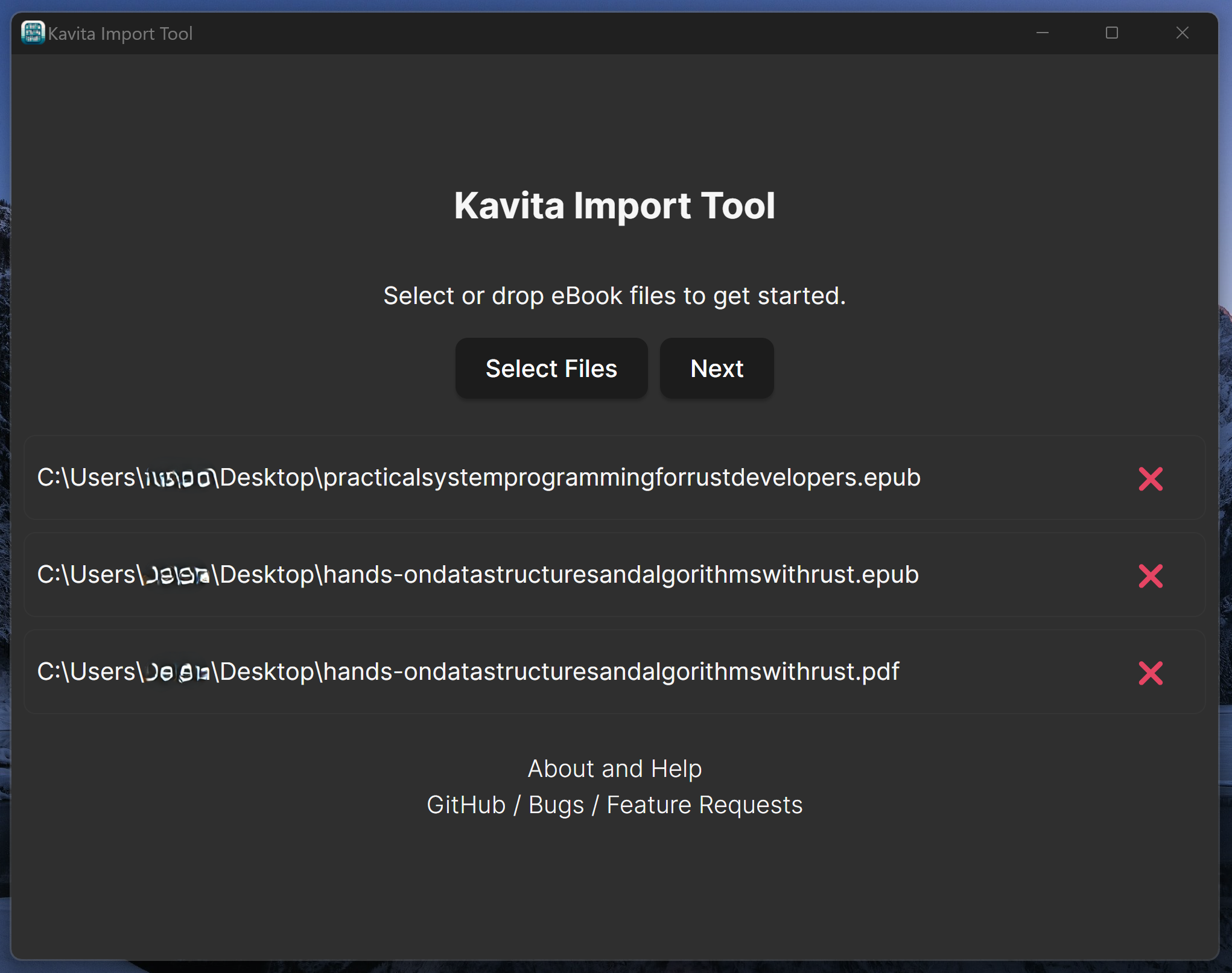This screenshot has height=973, width=1232.
Task: Click the practicalsystemprogramming .epub file name text
Action: pos(621,478)
